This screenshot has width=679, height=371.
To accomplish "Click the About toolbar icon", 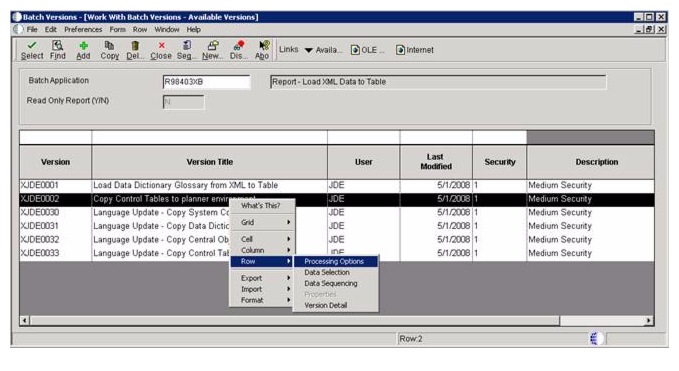I will [264, 45].
